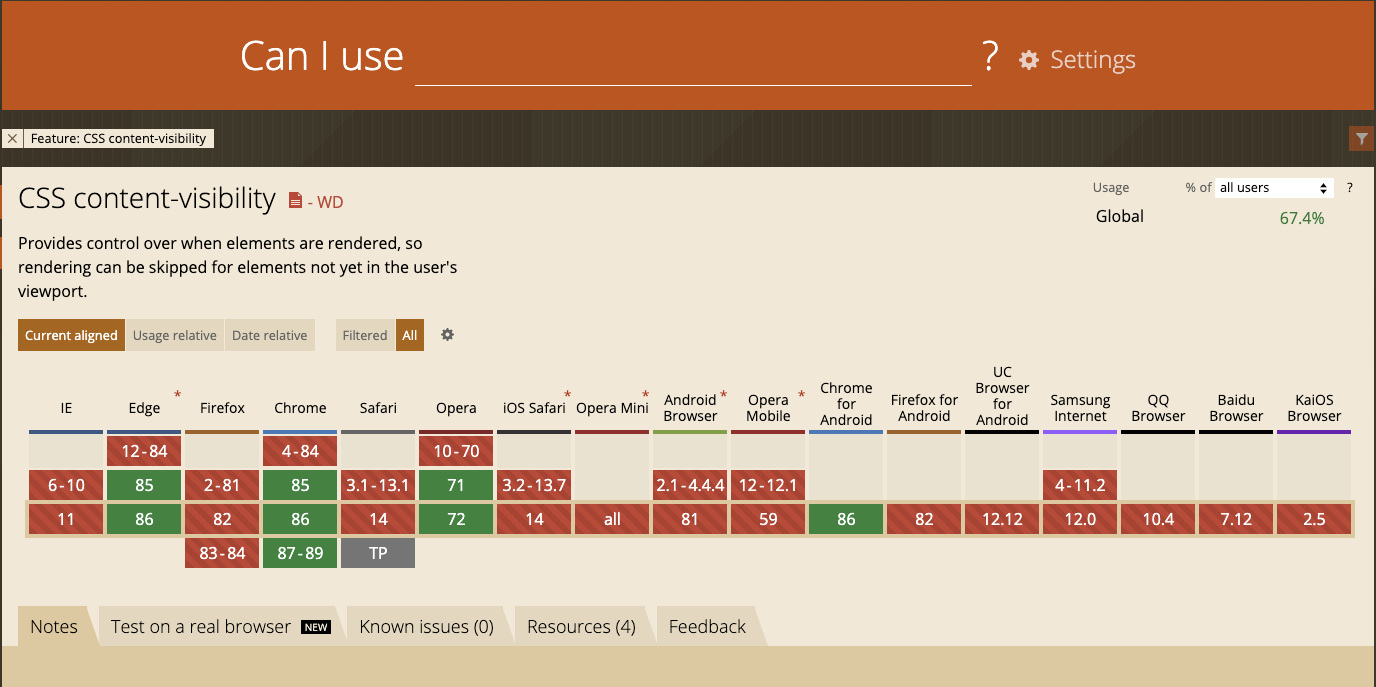This screenshot has height=687, width=1376.
Task: Switch to Date relative view
Action: click(270, 335)
